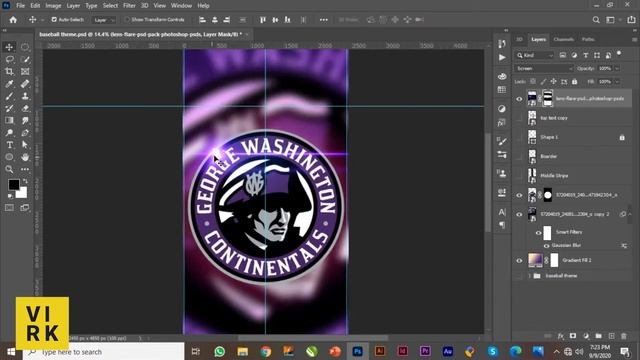
Task: Show the top text copy layer
Action: tap(519, 118)
